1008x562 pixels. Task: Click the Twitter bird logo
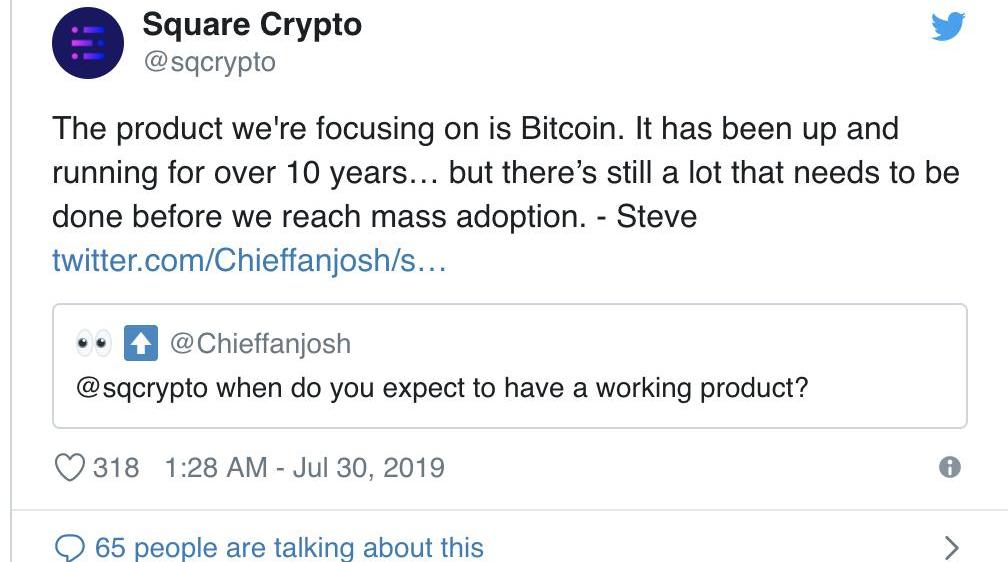[x=947, y=27]
